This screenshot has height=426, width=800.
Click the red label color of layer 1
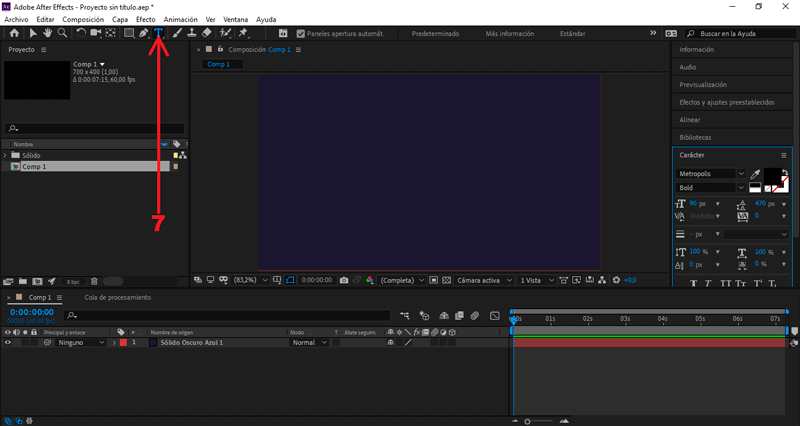123,343
